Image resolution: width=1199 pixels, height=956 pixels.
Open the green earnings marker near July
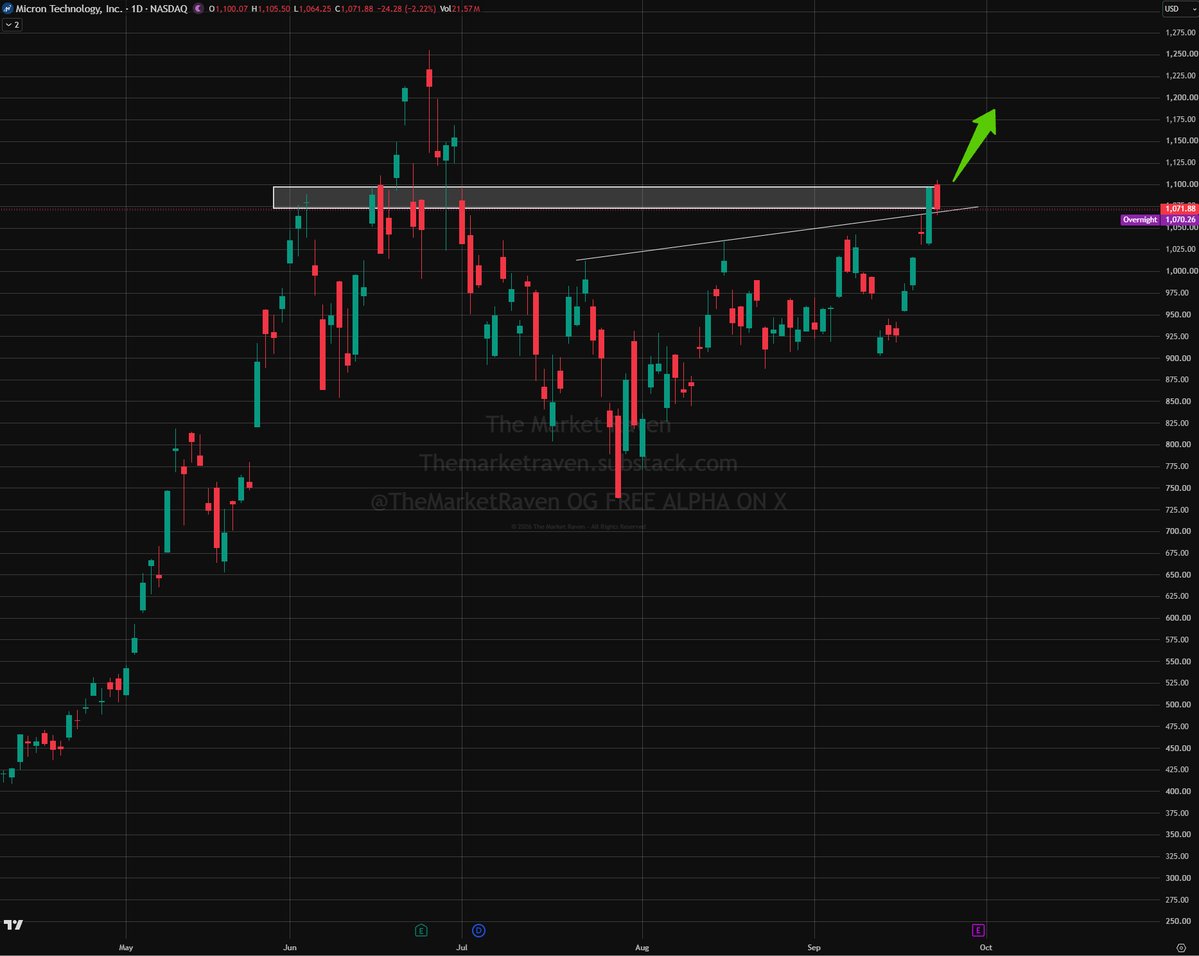(421, 930)
